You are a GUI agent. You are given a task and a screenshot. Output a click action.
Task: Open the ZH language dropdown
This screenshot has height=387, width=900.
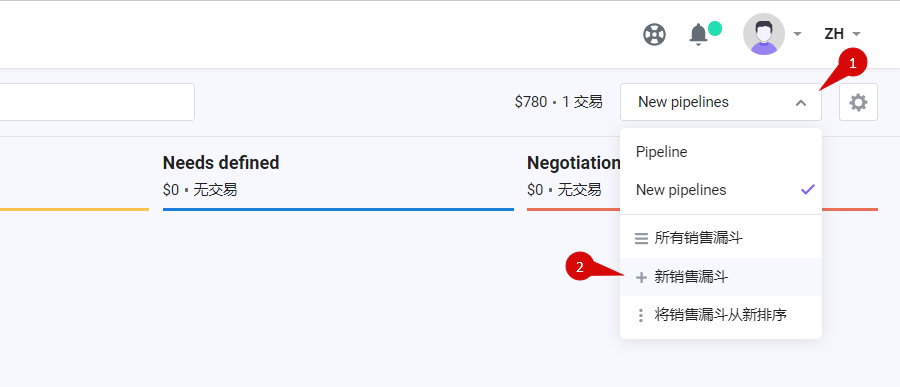(842, 34)
